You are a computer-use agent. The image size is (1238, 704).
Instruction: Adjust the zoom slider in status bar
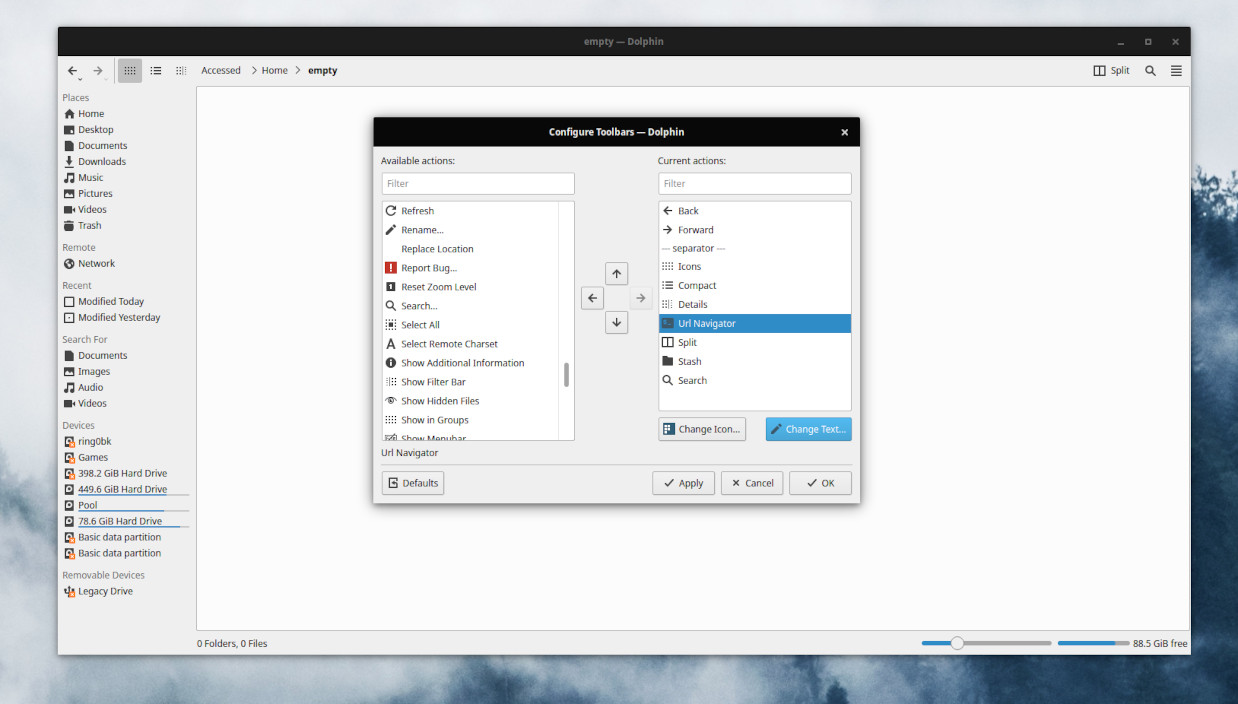click(x=957, y=643)
